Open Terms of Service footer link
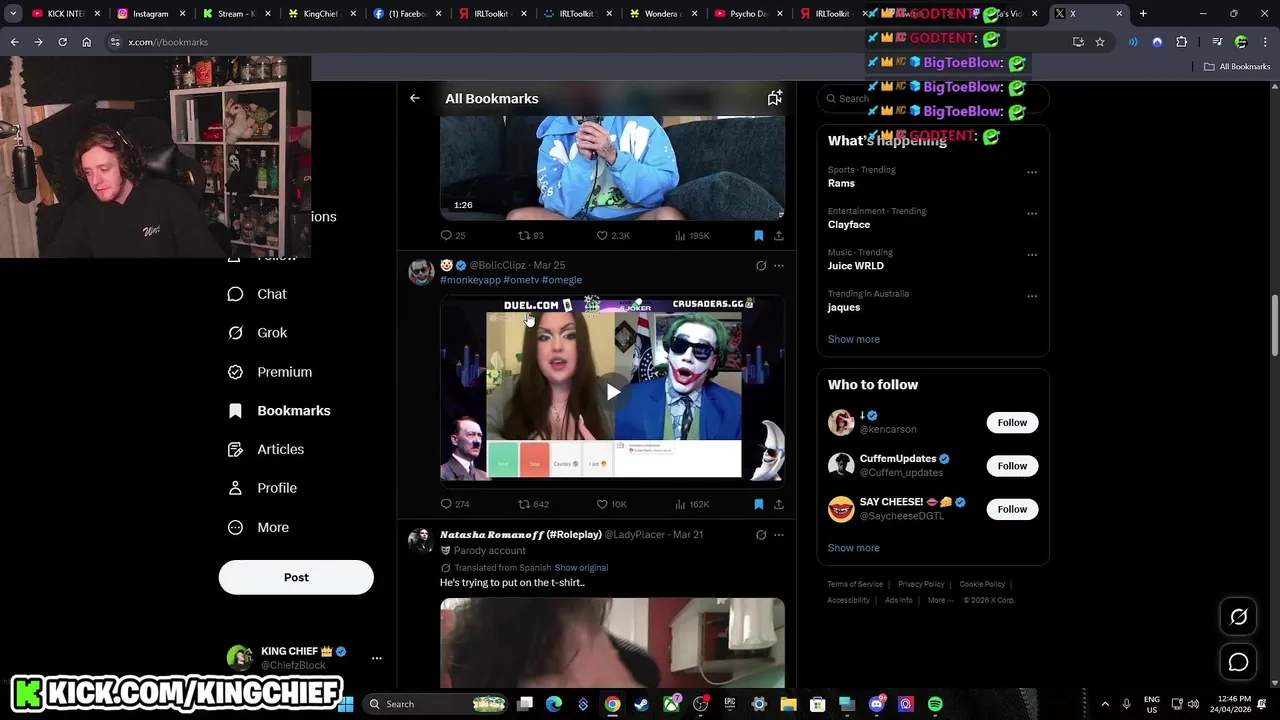This screenshot has height=720, width=1280. click(x=855, y=584)
